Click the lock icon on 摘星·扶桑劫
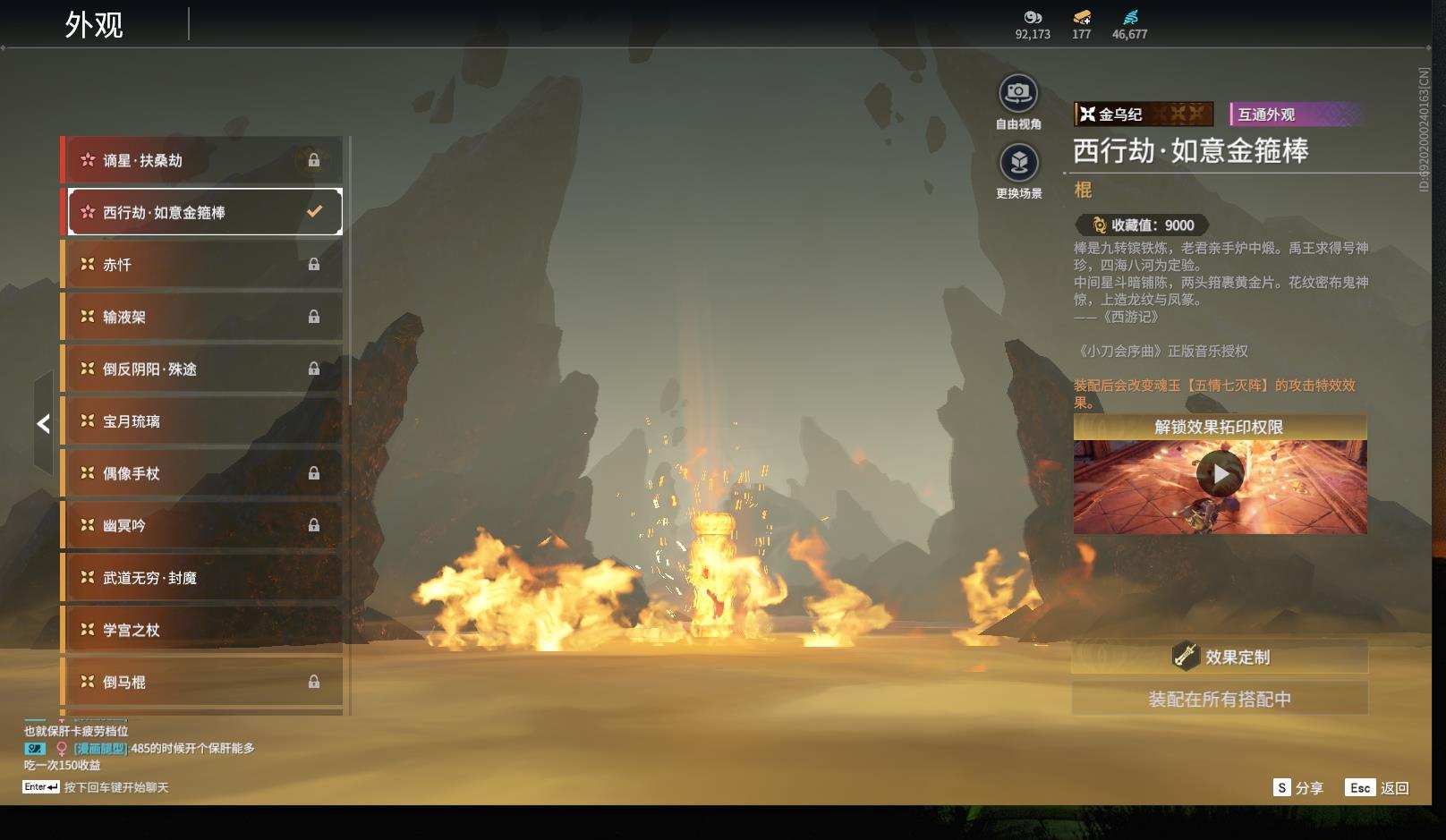The image size is (1446, 840). click(x=314, y=160)
